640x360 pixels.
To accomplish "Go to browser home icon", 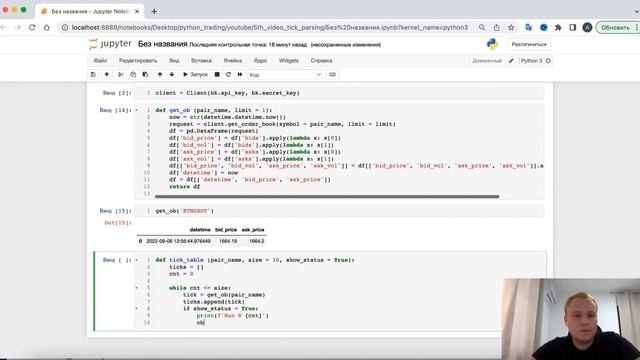I will click(47, 27).
